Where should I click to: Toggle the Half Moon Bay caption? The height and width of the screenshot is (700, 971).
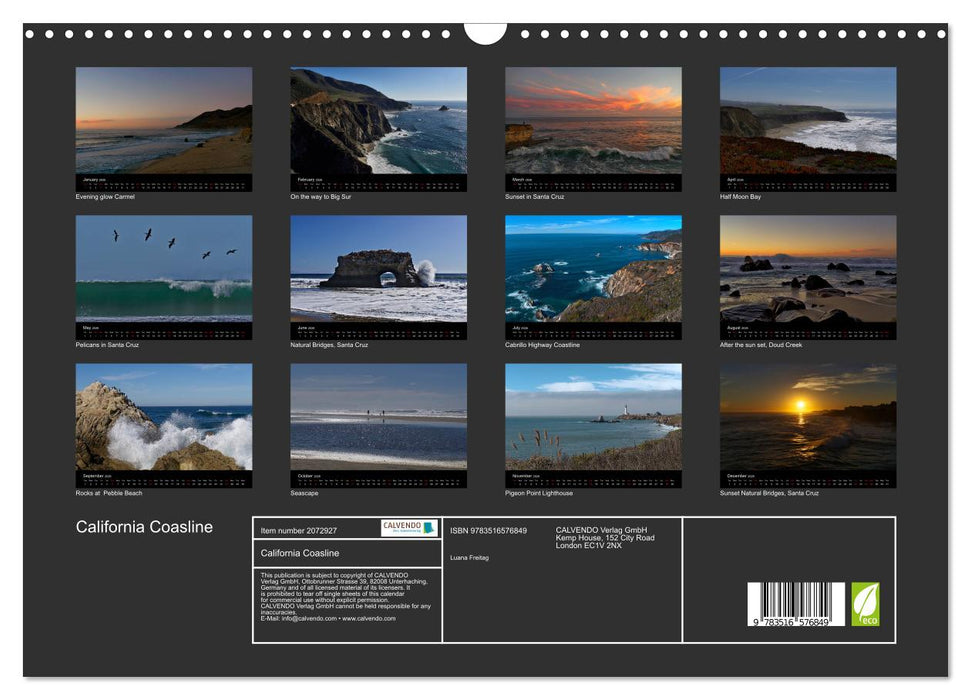click(741, 197)
